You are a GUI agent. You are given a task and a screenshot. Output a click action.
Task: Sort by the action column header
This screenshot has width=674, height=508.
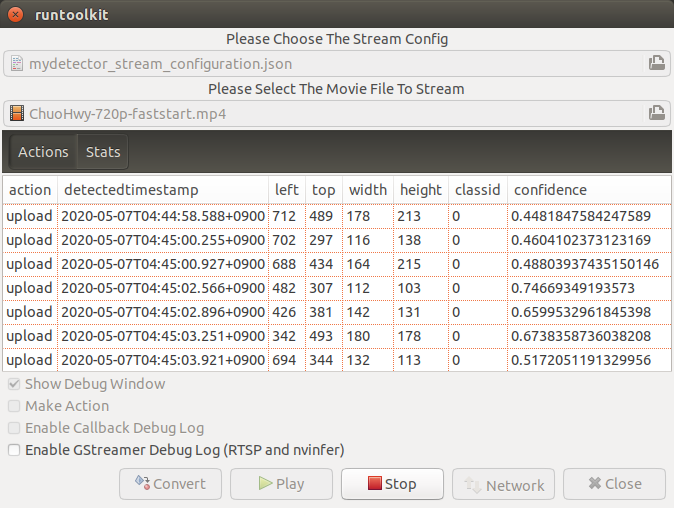coord(30,190)
